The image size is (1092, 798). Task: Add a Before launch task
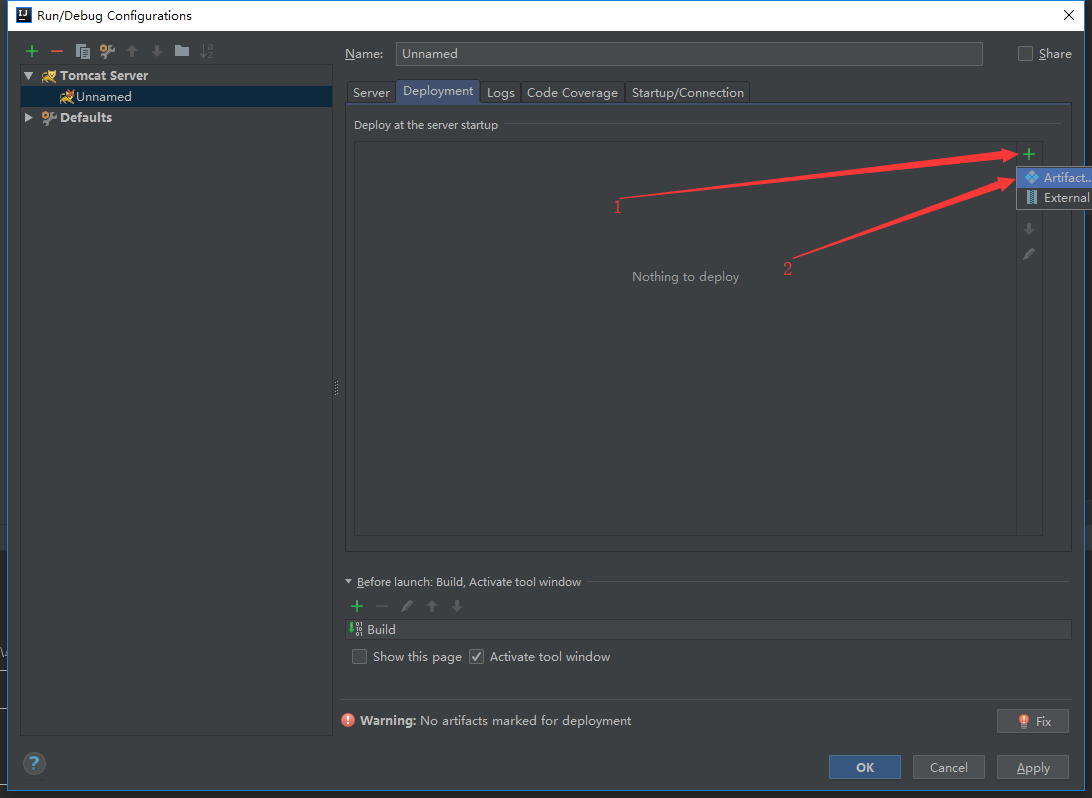[x=357, y=606]
